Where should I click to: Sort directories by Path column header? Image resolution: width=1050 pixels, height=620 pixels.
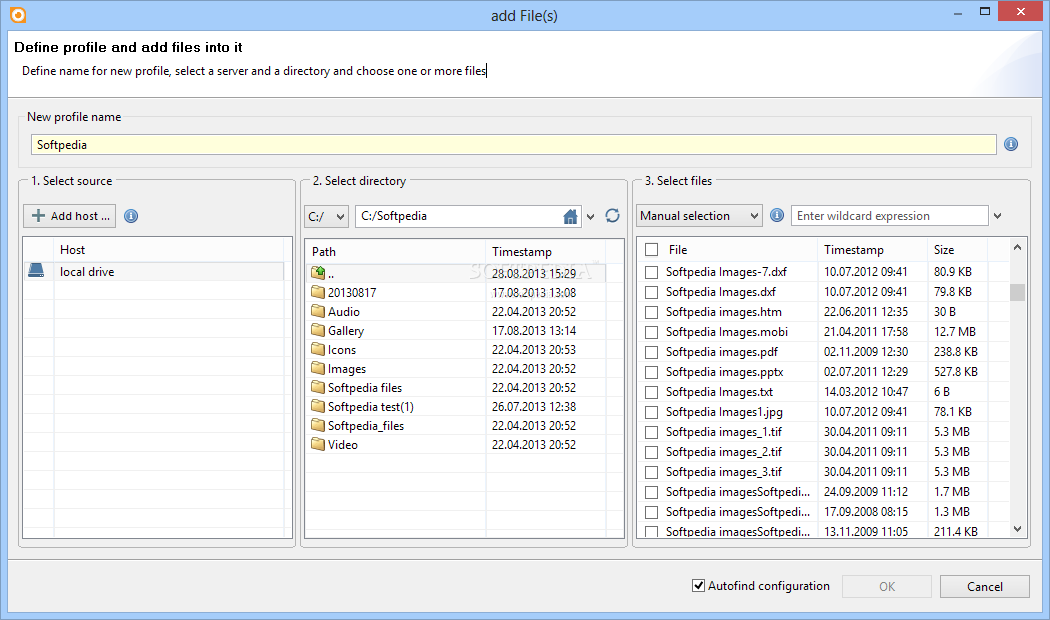[395, 252]
